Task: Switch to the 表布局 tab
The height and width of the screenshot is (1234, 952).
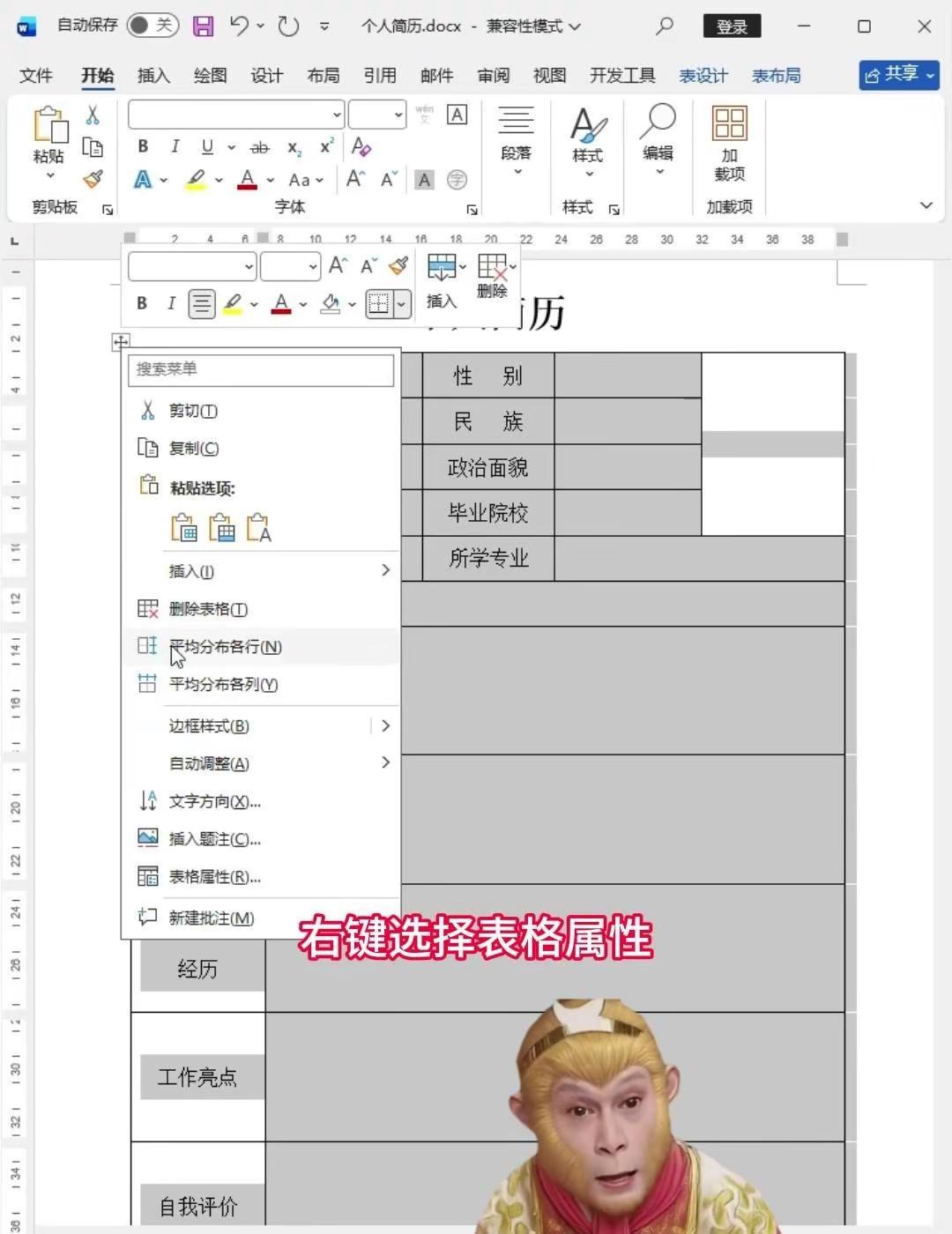Action: [777, 76]
